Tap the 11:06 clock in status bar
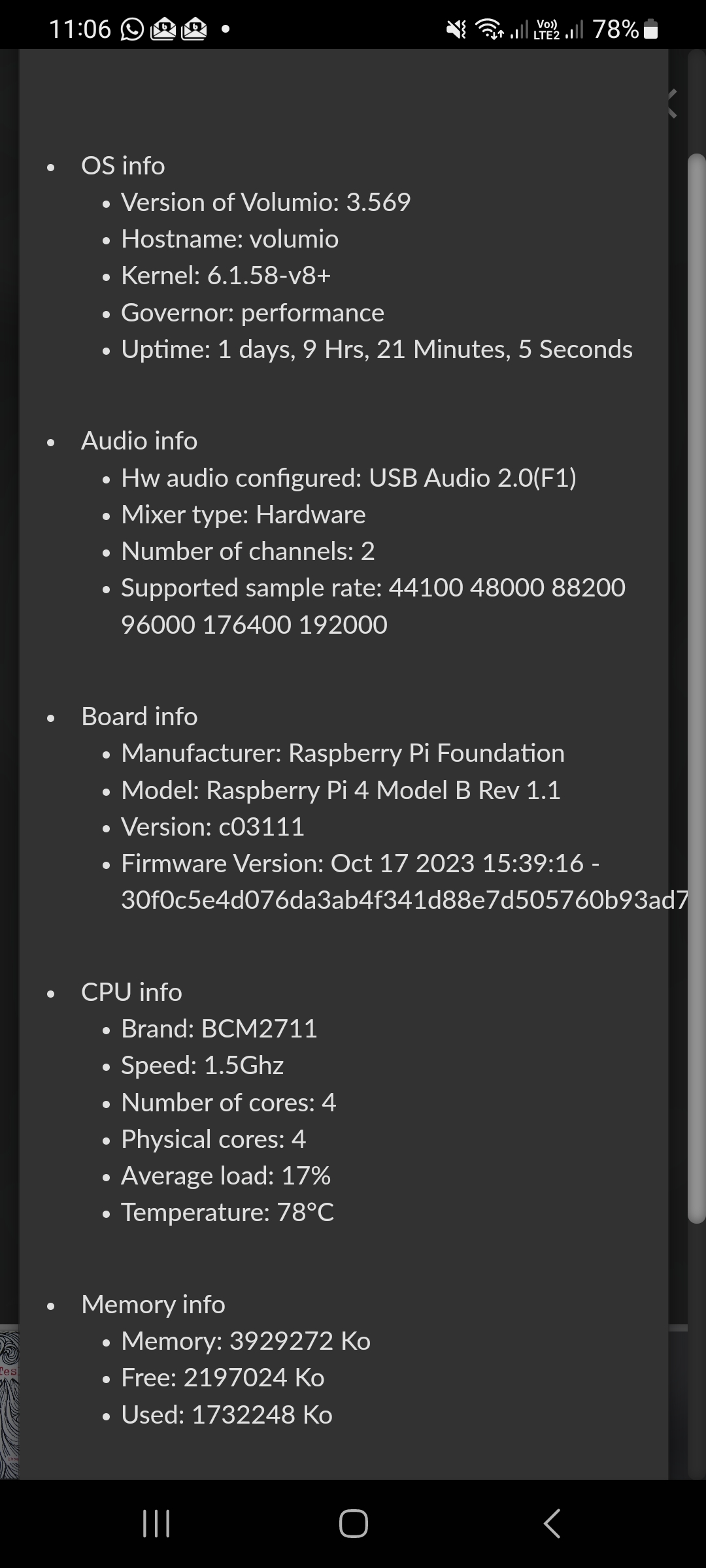Screen dimensions: 706x1568 point(80,29)
